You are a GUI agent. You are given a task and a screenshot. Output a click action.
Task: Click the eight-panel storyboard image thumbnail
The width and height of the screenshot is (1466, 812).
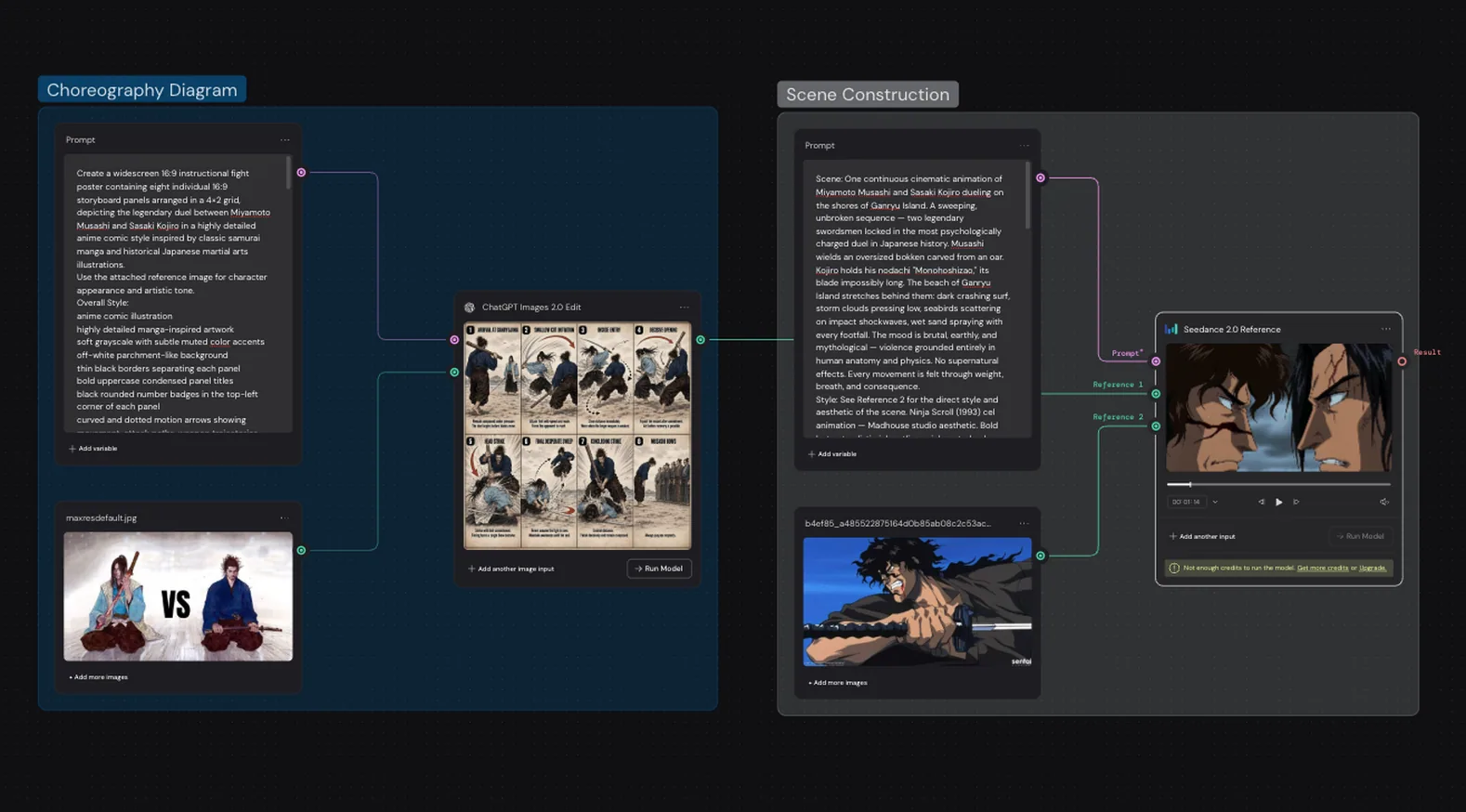[578, 436]
